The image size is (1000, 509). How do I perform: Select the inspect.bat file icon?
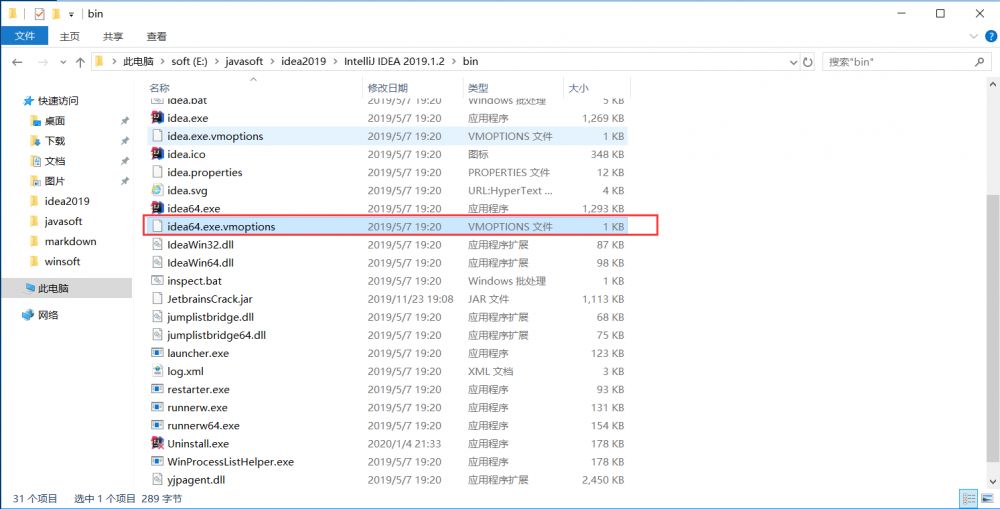coord(157,281)
